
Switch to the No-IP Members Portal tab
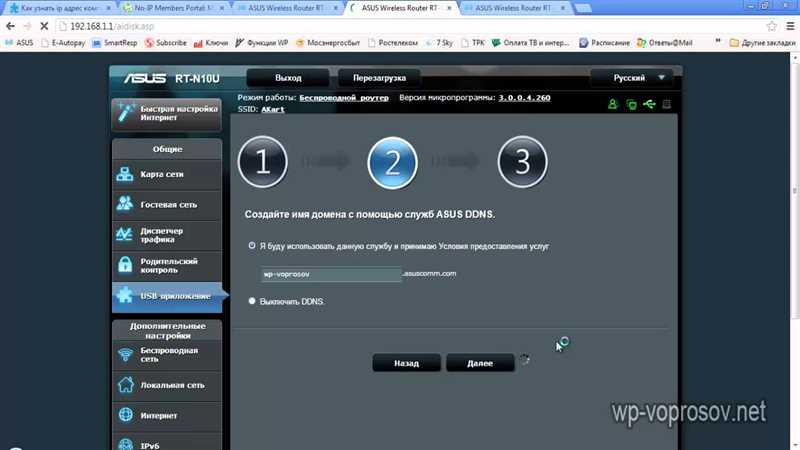pos(173,8)
